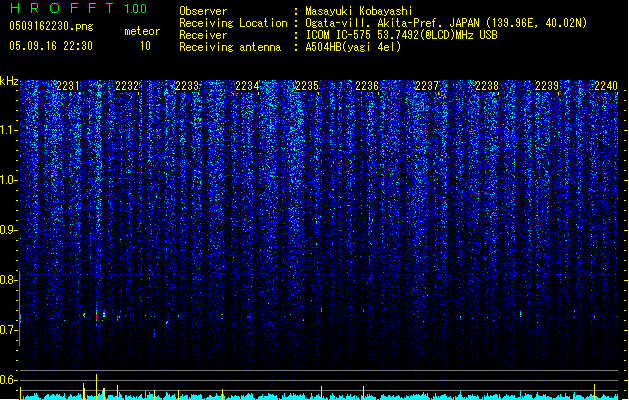Screen dimensions: 629x400
Task: Click the 2239 time marker
Action: pyautogui.click(x=547, y=86)
